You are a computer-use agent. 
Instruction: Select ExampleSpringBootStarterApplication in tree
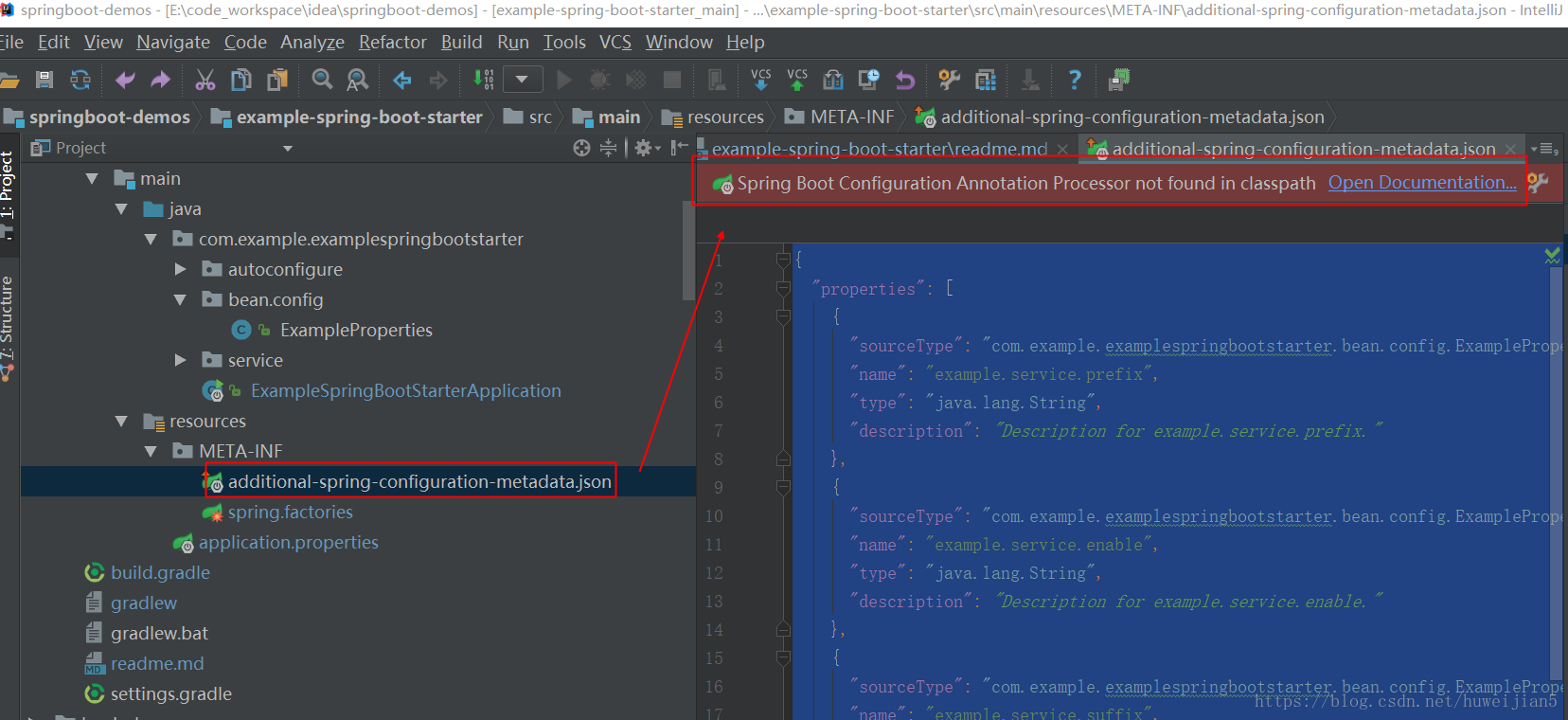[405, 390]
